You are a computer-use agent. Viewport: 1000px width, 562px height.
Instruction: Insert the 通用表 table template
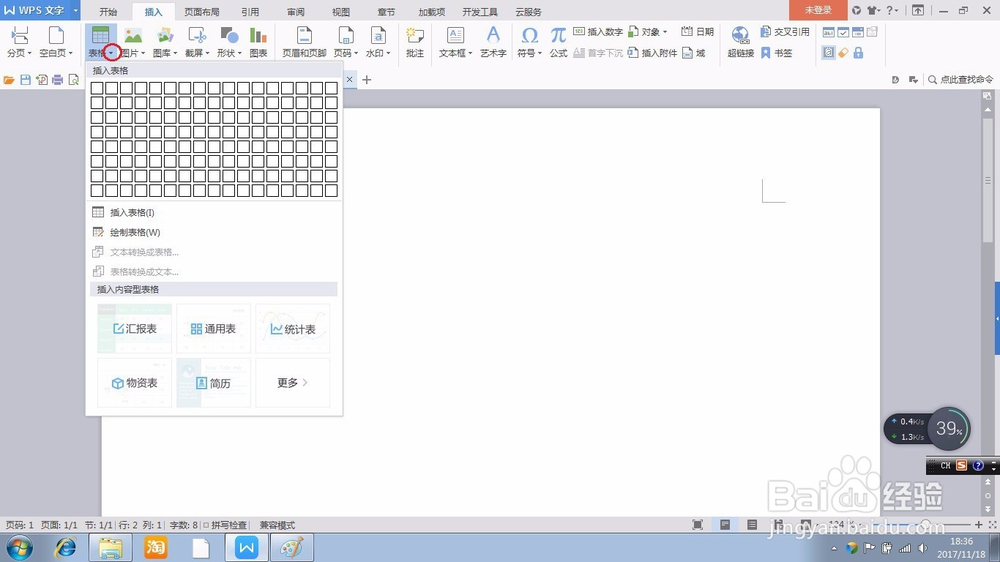pyautogui.click(x=214, y=329)
